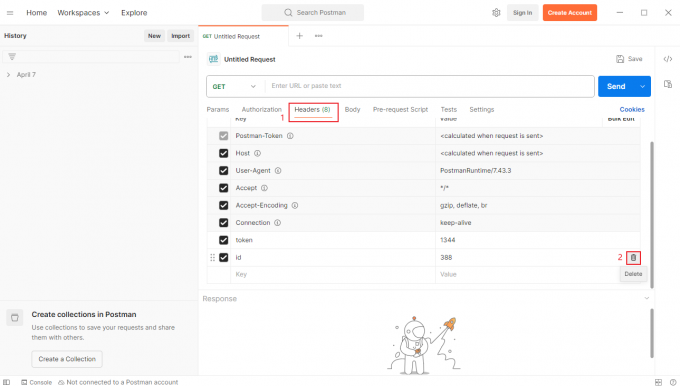The image size is (680, 386).
Task: Open Explore in top navigation
Action: [x=134, y=13]
